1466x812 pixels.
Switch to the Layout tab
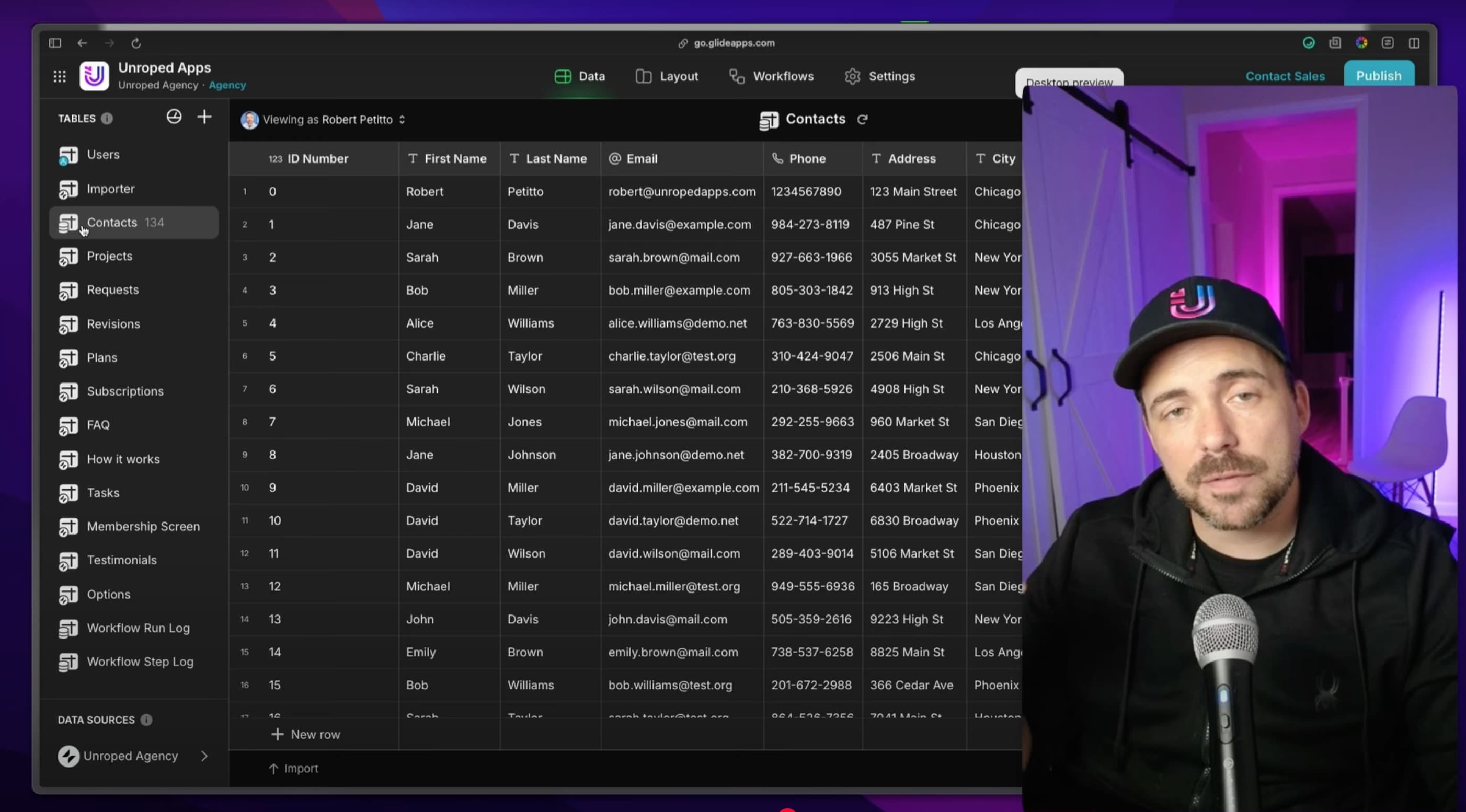tap(667, 76)
